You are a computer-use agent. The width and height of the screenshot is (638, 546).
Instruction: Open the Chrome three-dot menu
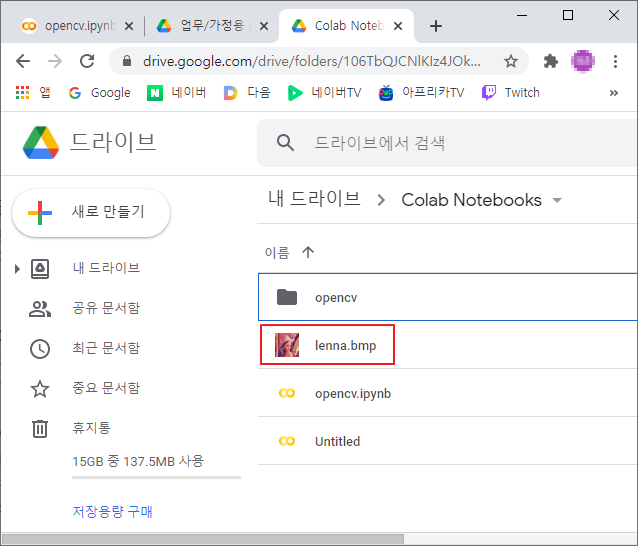pos(615,61)
